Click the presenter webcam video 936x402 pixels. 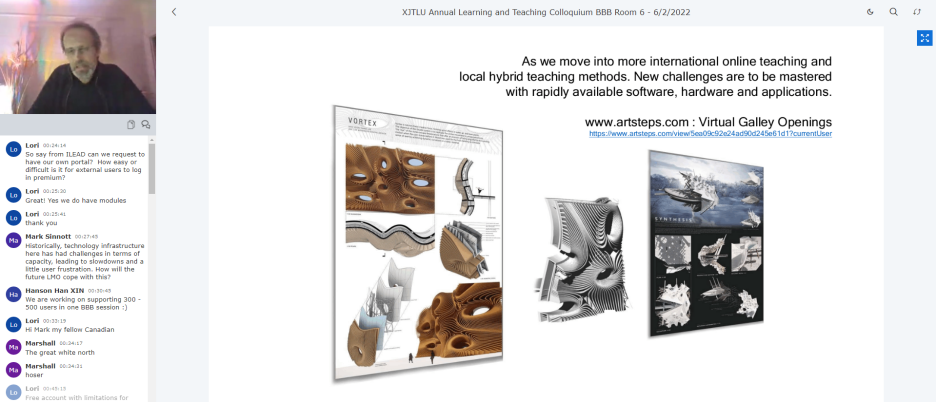pyautogui.click(x=77, y=57)
